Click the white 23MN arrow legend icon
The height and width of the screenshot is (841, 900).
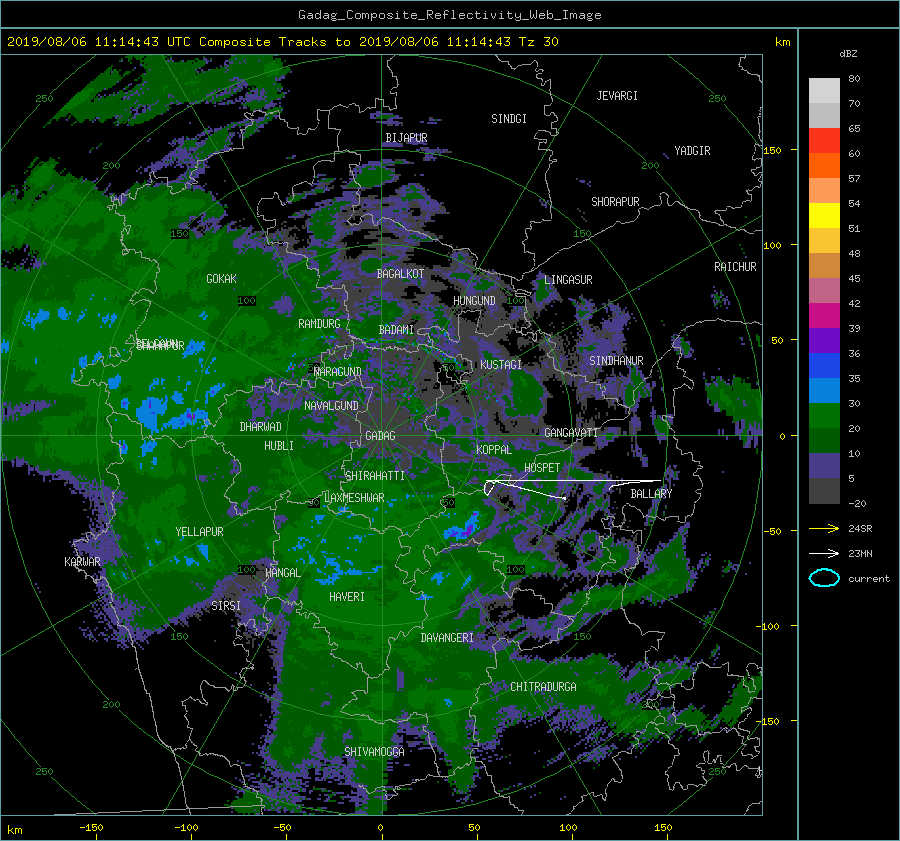824,553
